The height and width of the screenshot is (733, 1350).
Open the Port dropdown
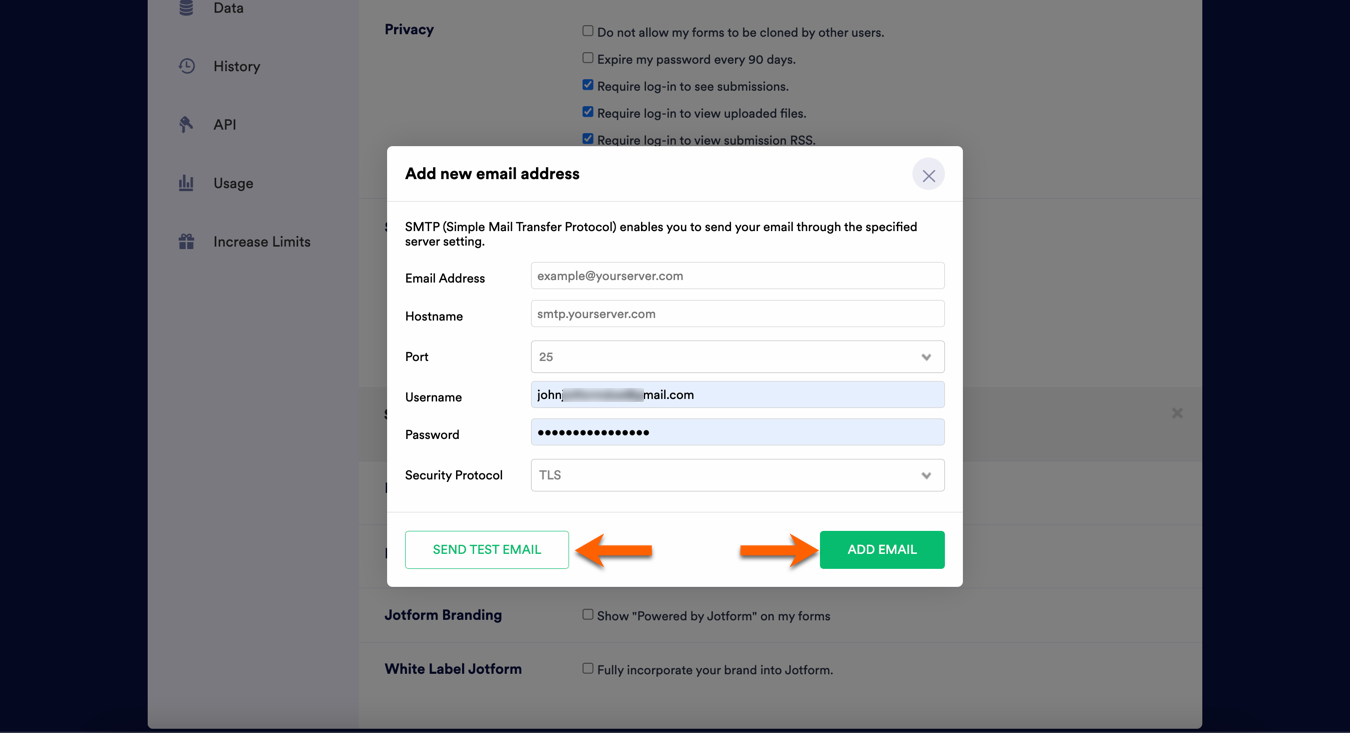[x=737, y=357]
